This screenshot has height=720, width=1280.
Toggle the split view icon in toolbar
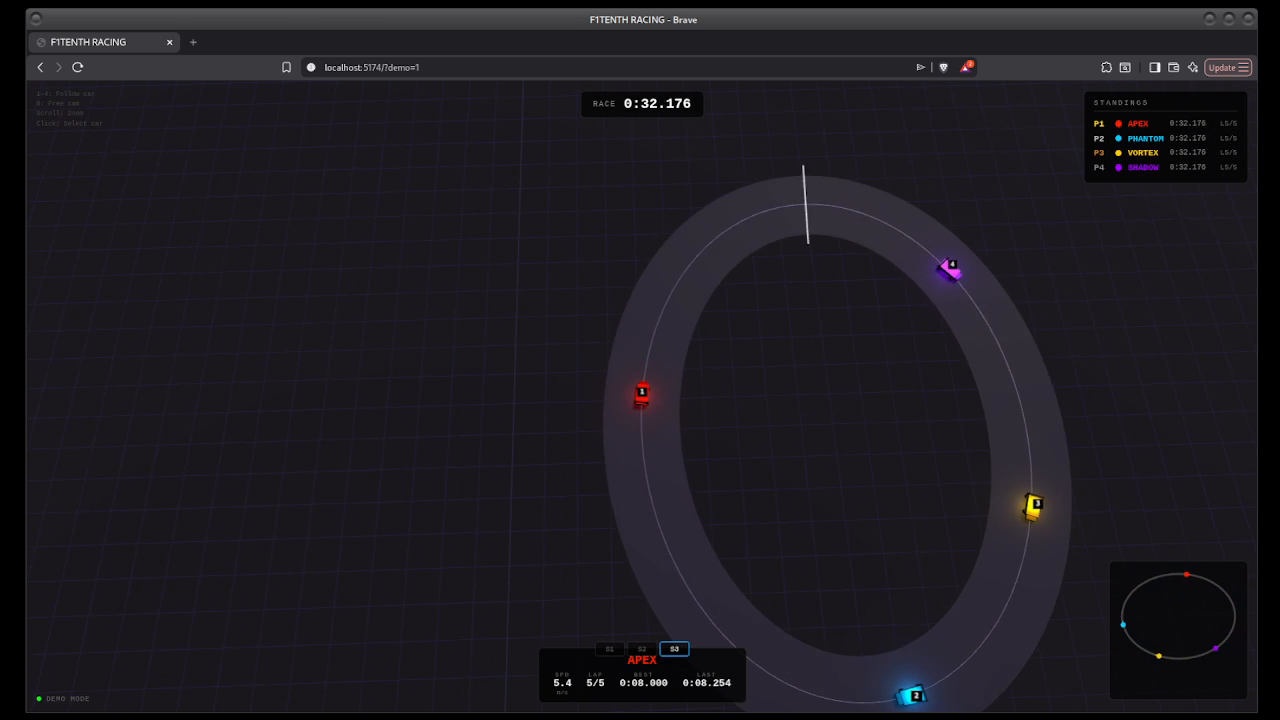pos(1174,67)
